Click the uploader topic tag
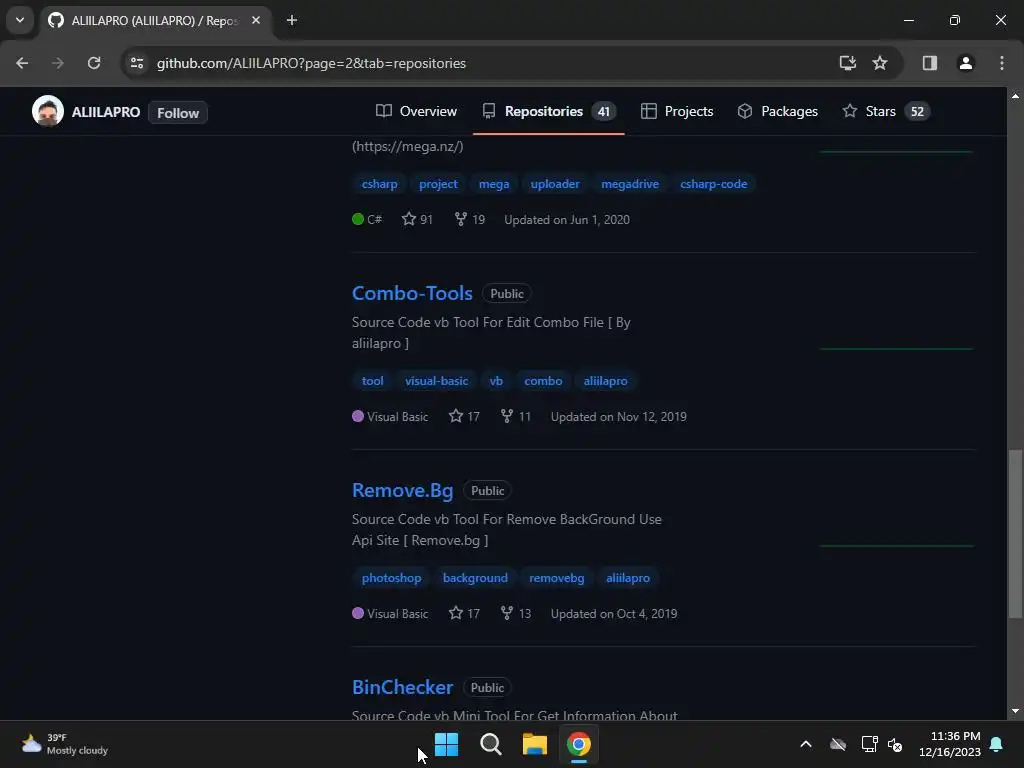Viewport: 1024px width, 768px height. [x=555, y=184]
